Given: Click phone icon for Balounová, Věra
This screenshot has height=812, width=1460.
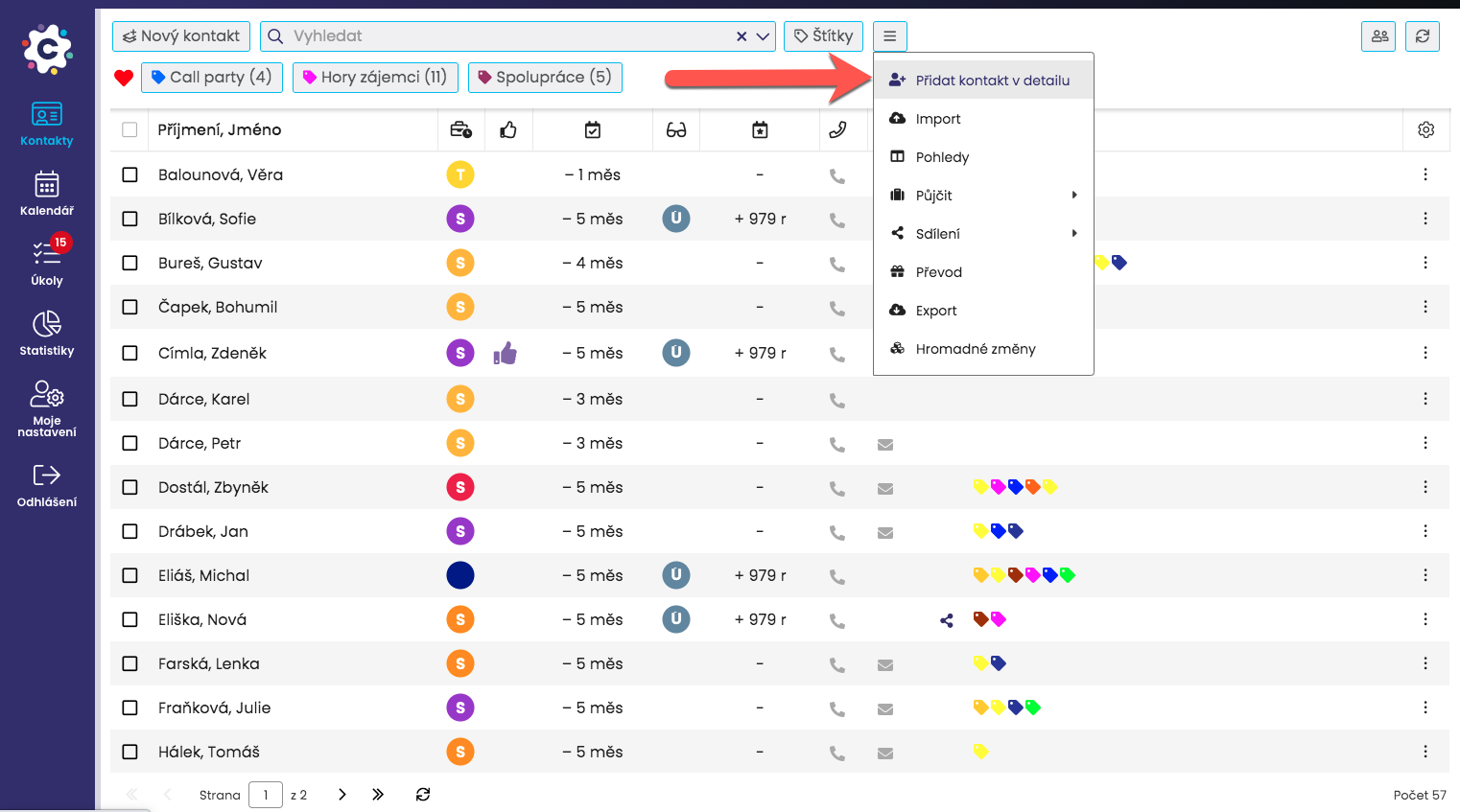Looking at the screenshot, I should (836, 175).
